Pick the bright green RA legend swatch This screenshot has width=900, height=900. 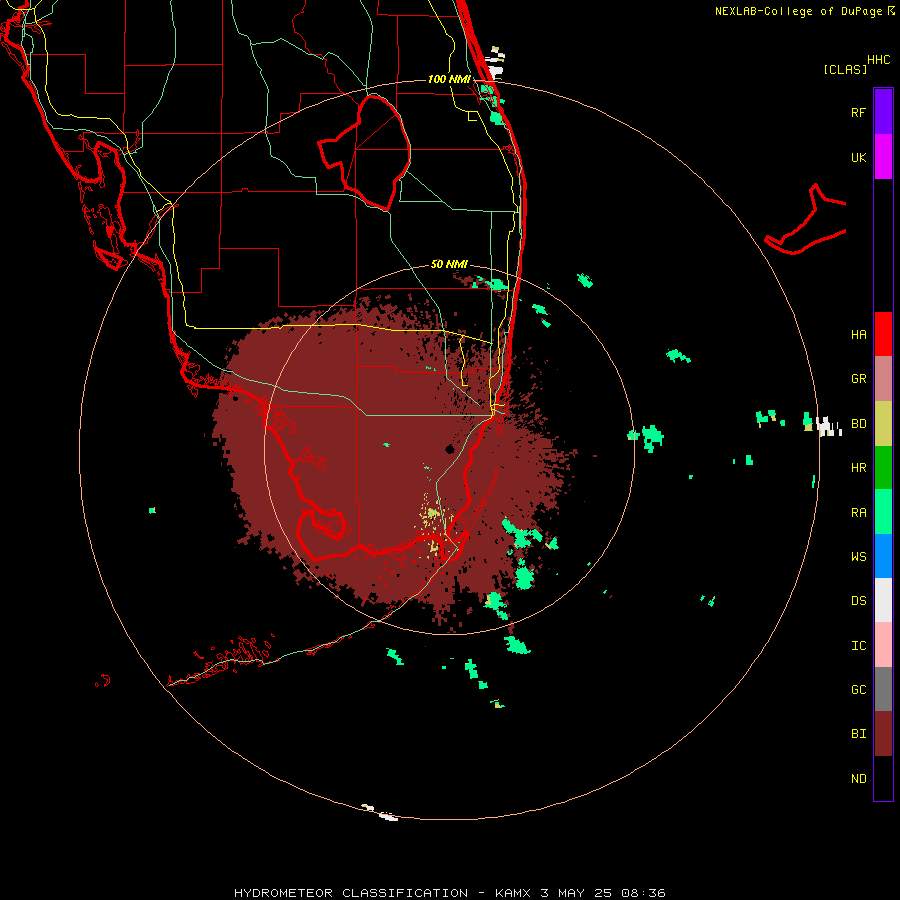coord(883,512)
